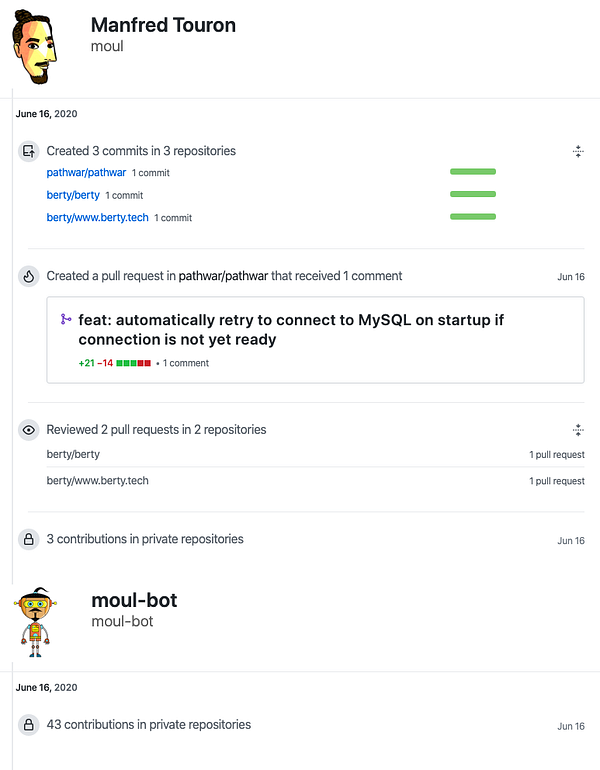Click pathwar/pathwar in the pull request heading

(227, 276)
